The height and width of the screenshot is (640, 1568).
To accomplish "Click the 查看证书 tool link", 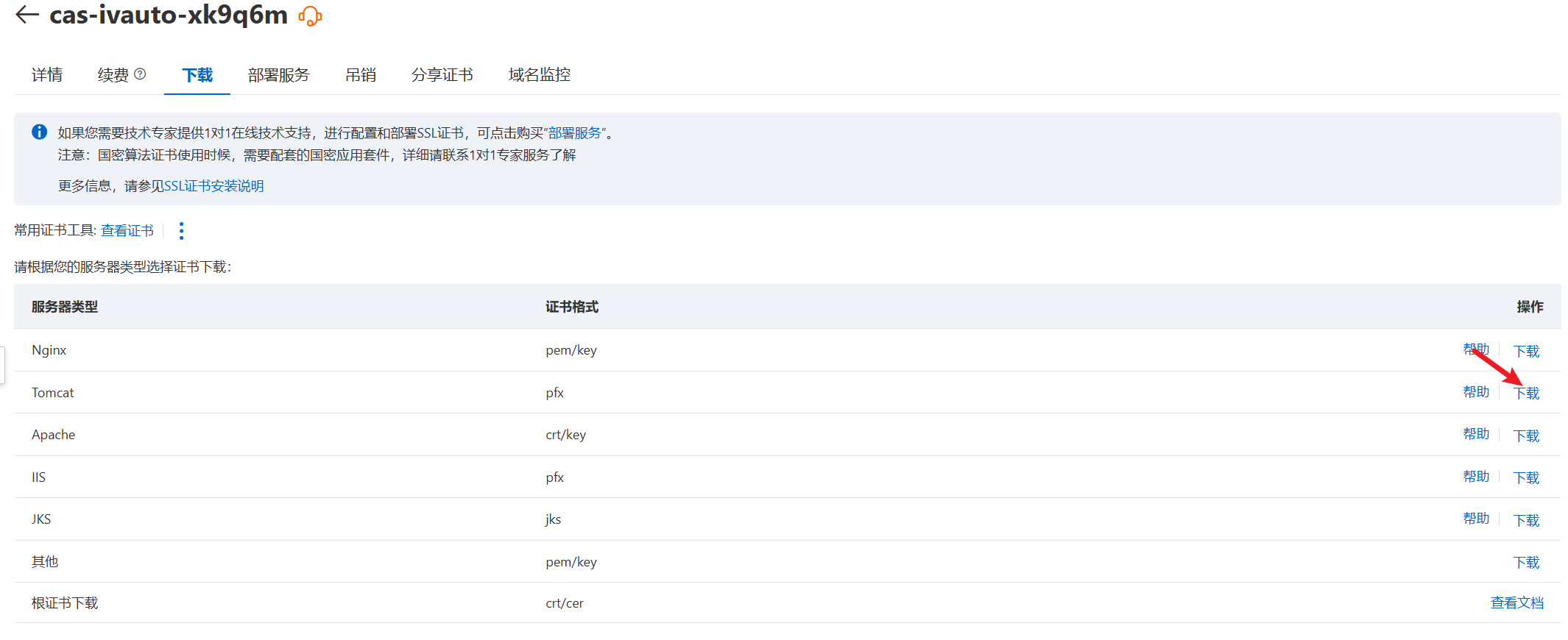I will pos(127,231).
